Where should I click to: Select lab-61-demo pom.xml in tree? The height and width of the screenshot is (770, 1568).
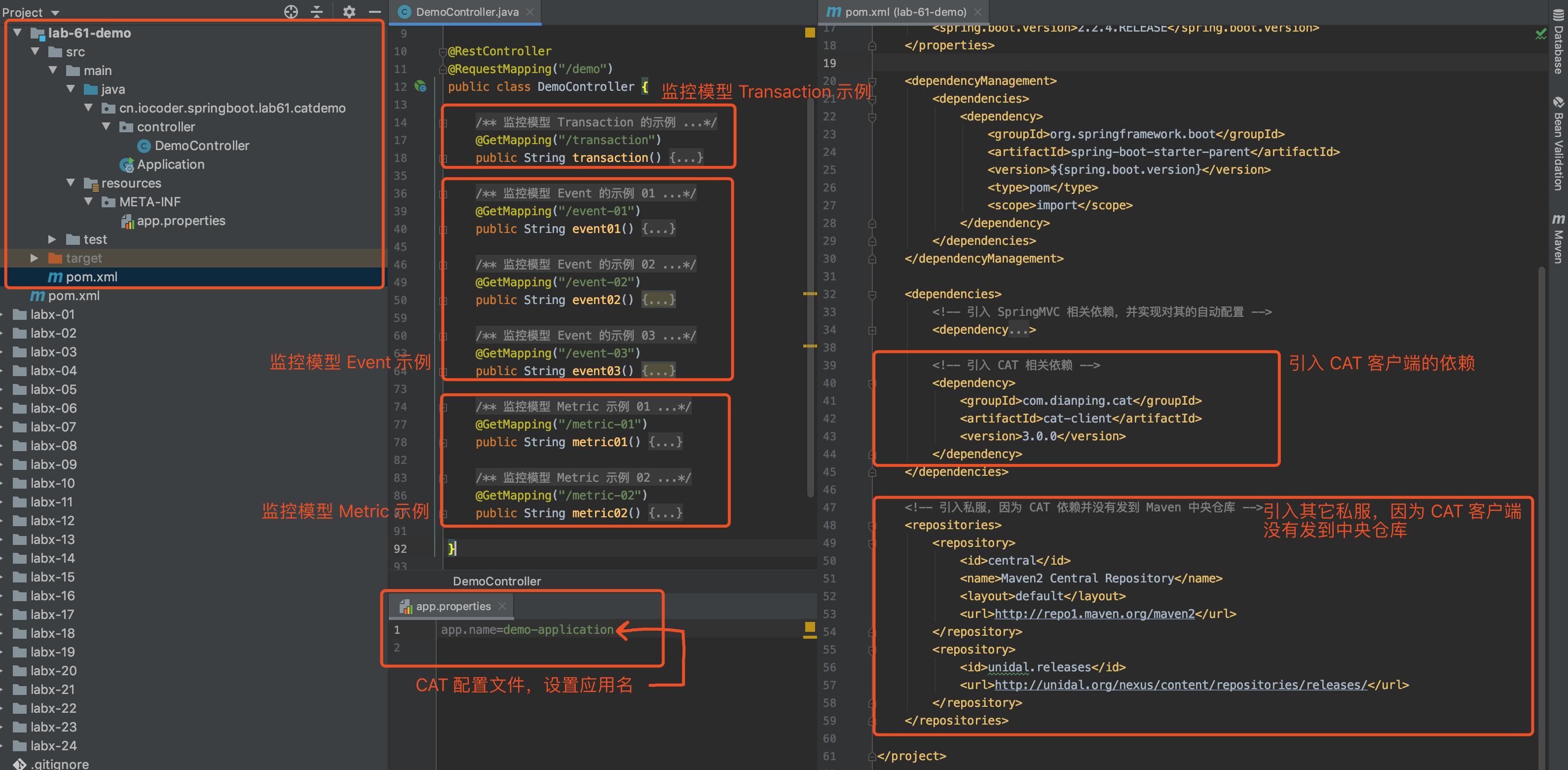(83, 276)
